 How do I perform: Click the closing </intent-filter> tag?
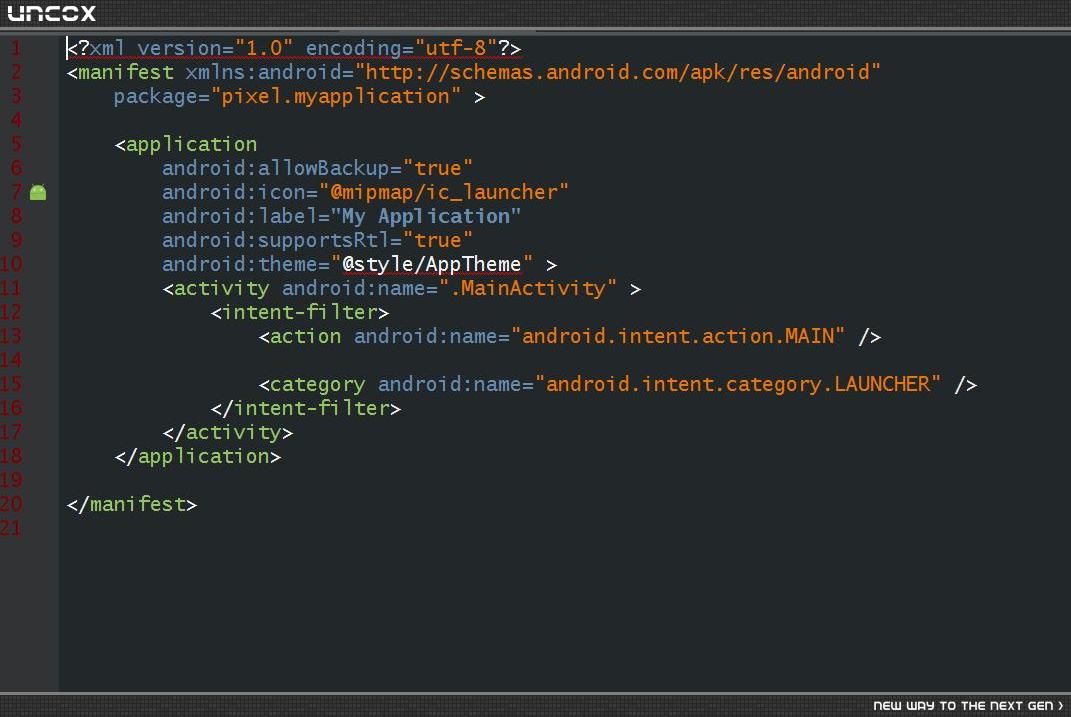pos(306,408)
